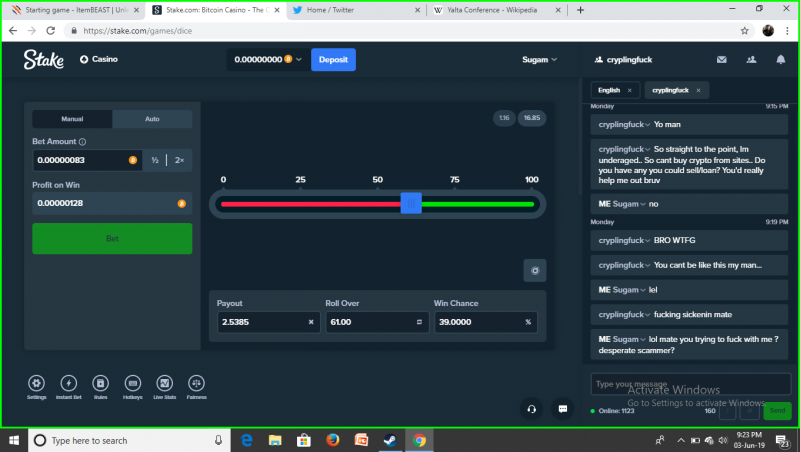This screenshot has height=452, width=800.
Task: Halve the bet amount
Action: [x=155, y=160]
